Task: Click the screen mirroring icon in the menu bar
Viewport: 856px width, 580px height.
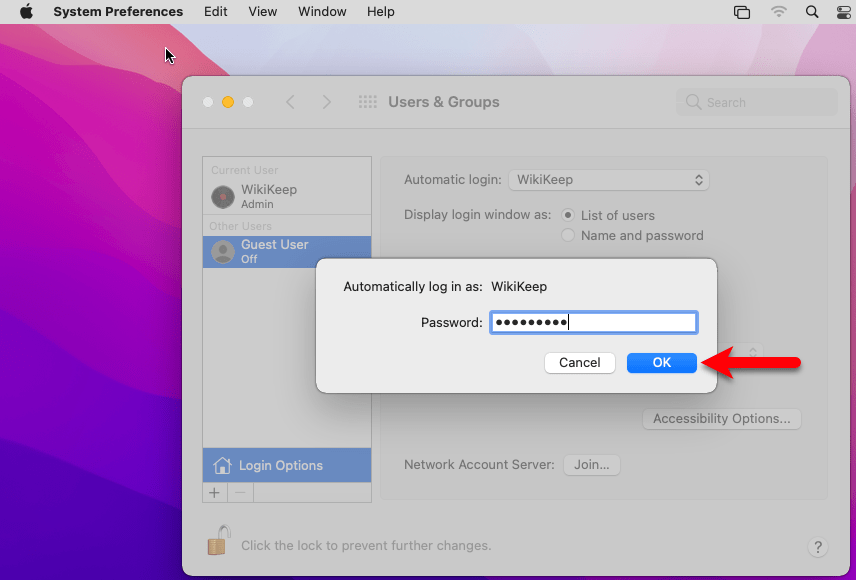Action: point(742,11)
